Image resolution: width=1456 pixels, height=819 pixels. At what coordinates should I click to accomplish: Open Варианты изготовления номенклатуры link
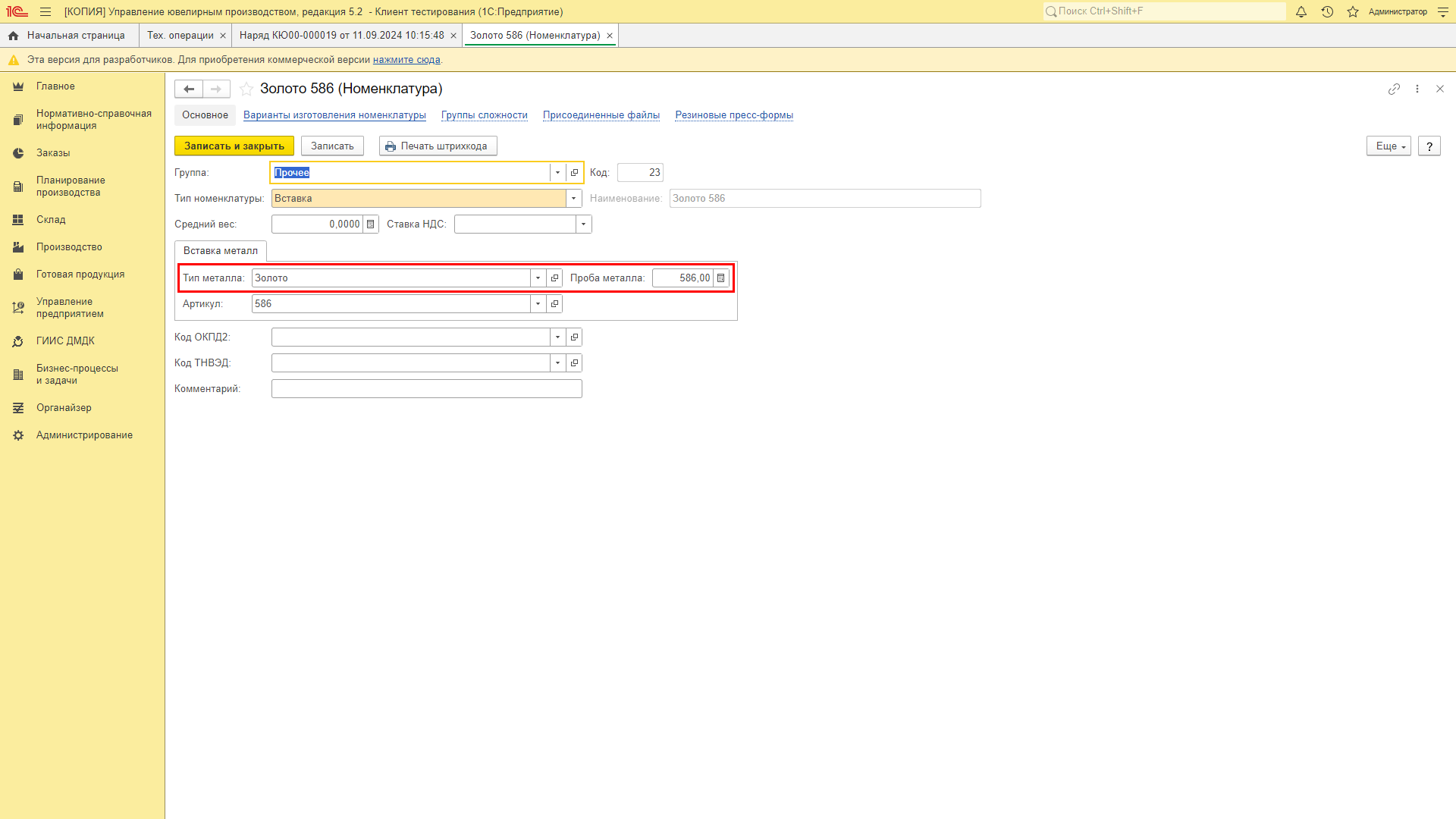point(334,115)
